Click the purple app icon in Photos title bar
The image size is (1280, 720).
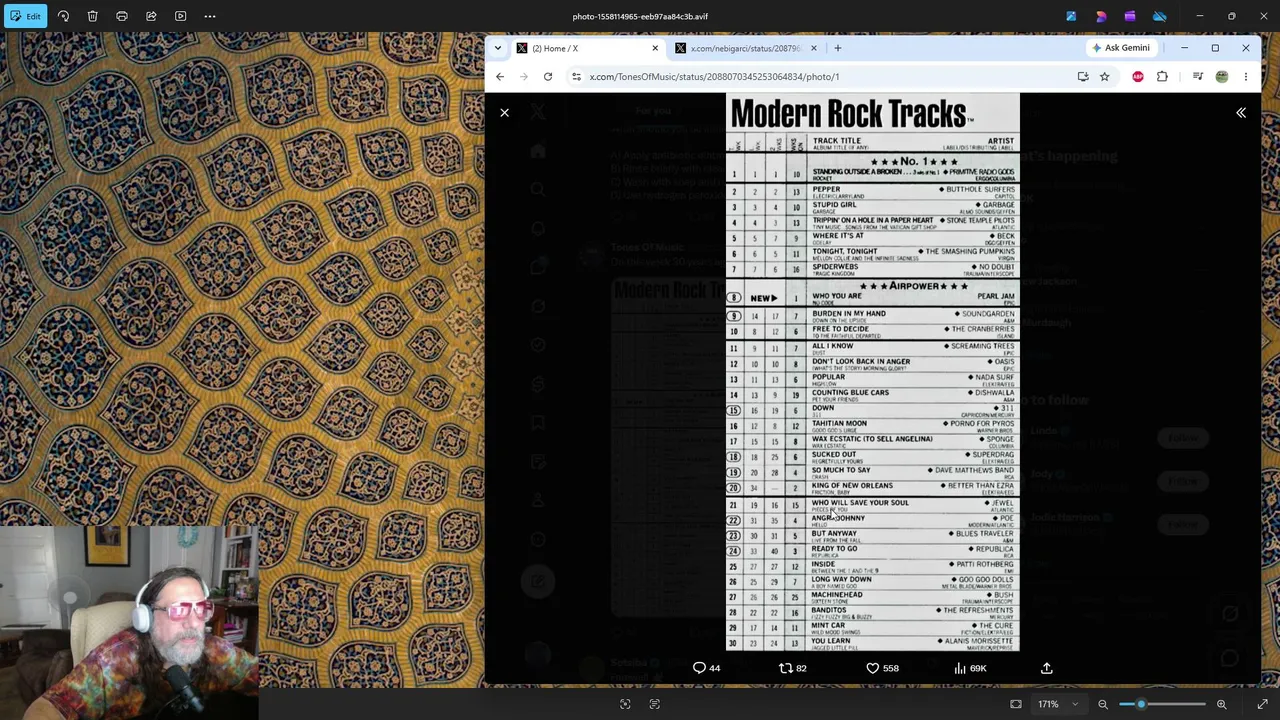(x=1130, y=16)
